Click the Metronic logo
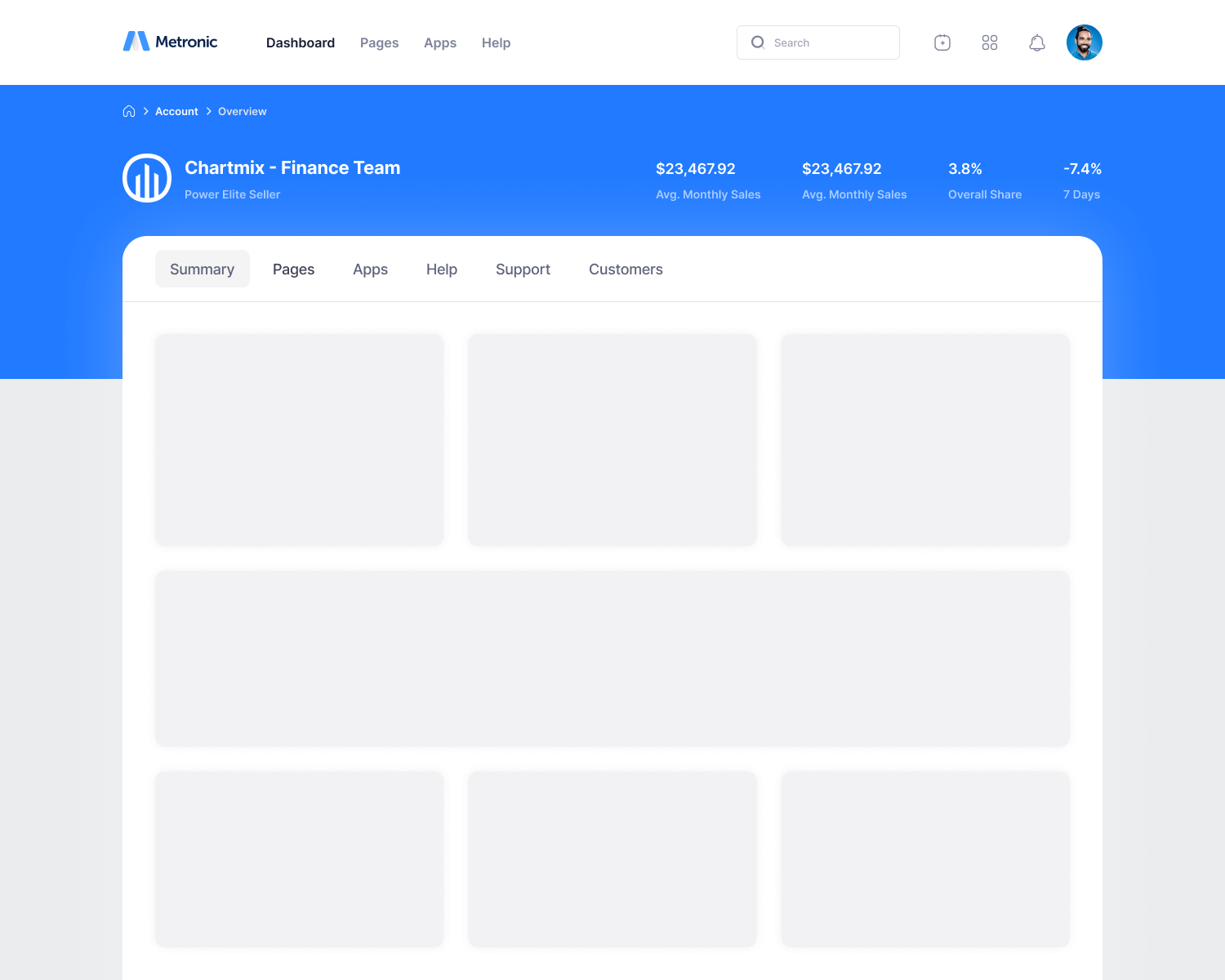 click(x=170, y=42)
